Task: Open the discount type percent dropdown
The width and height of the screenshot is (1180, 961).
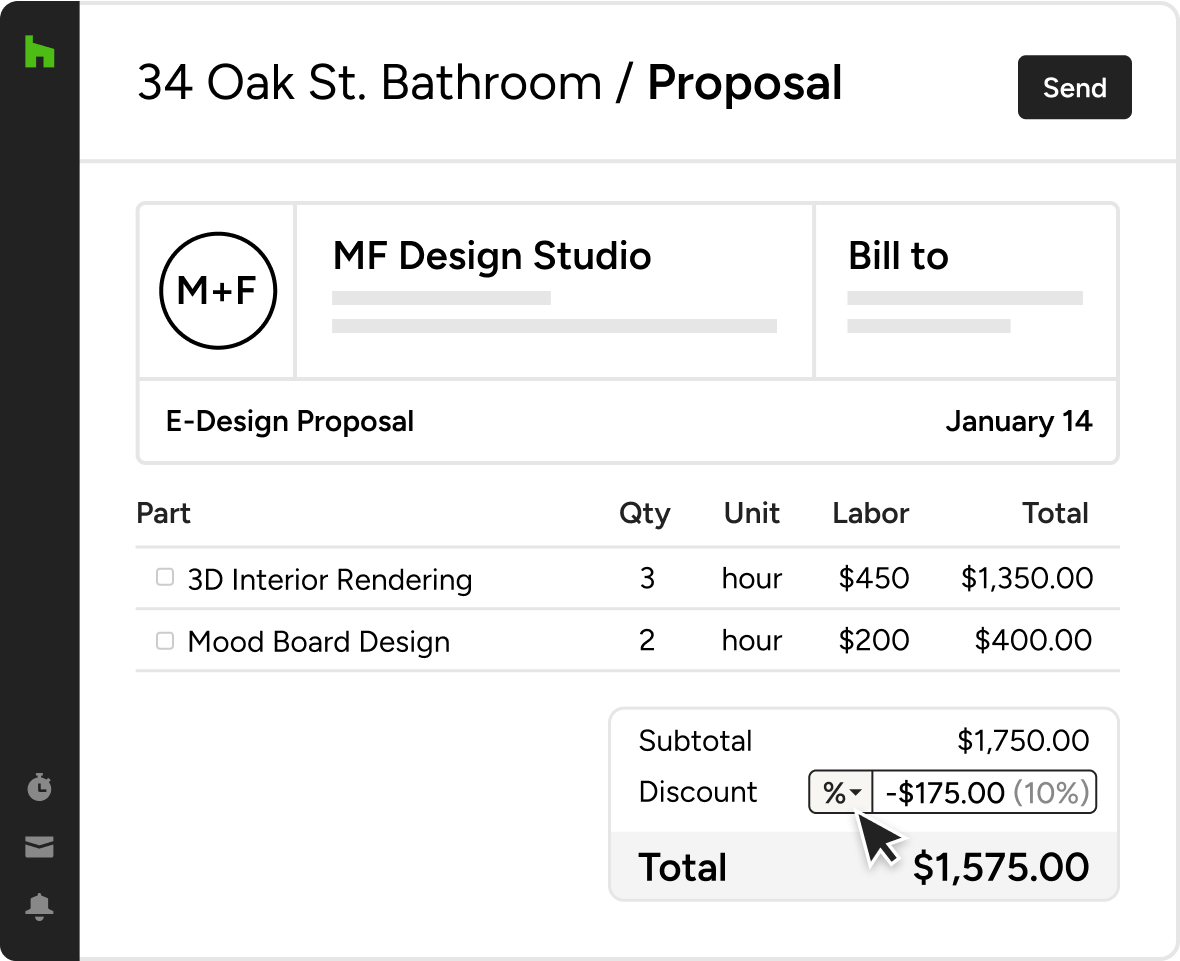Action: (841, 793)
